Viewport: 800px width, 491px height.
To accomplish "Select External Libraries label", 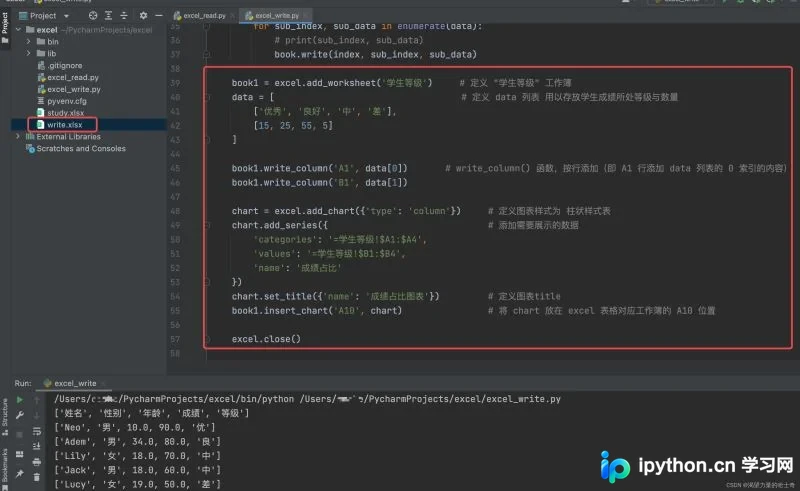I will click(x=68, y=136).
